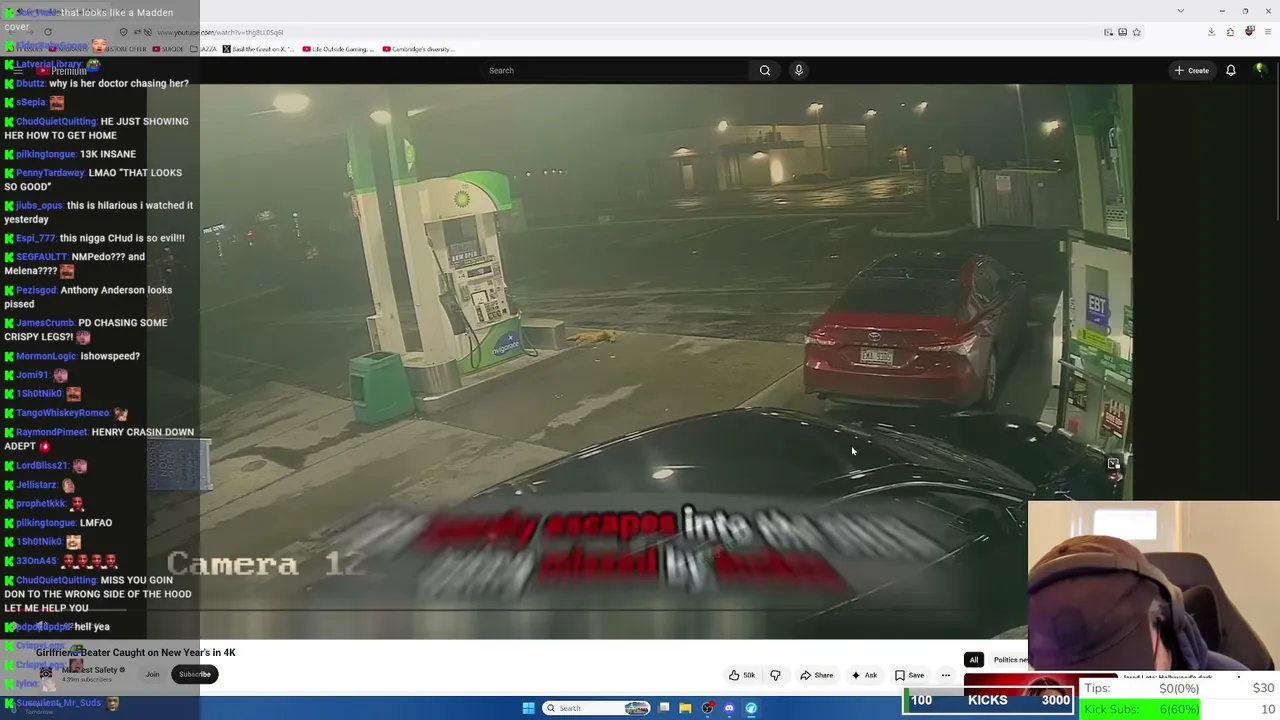The image size is (1280, 720).
Task: Open more actions ellipsis under video
Action: pyautogui.click(x=945, y=675)
